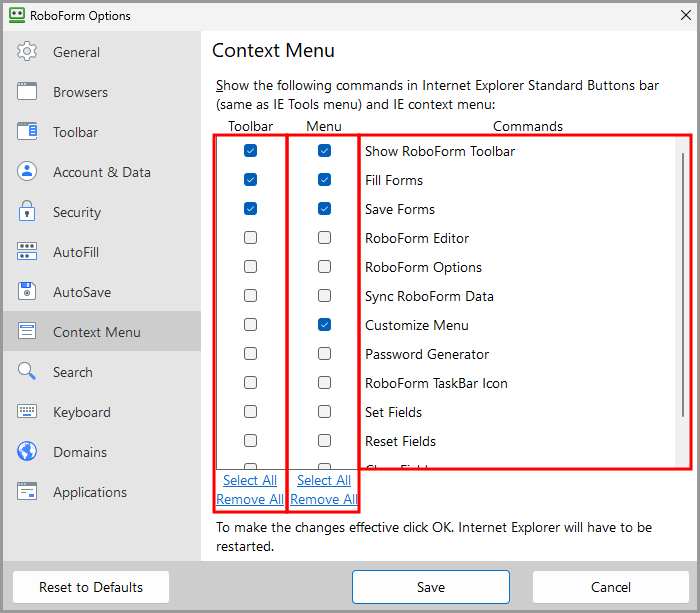Click Remove All under Toolbar column
The height and width of the screenshot is (613, 700).
pos(250,499)
